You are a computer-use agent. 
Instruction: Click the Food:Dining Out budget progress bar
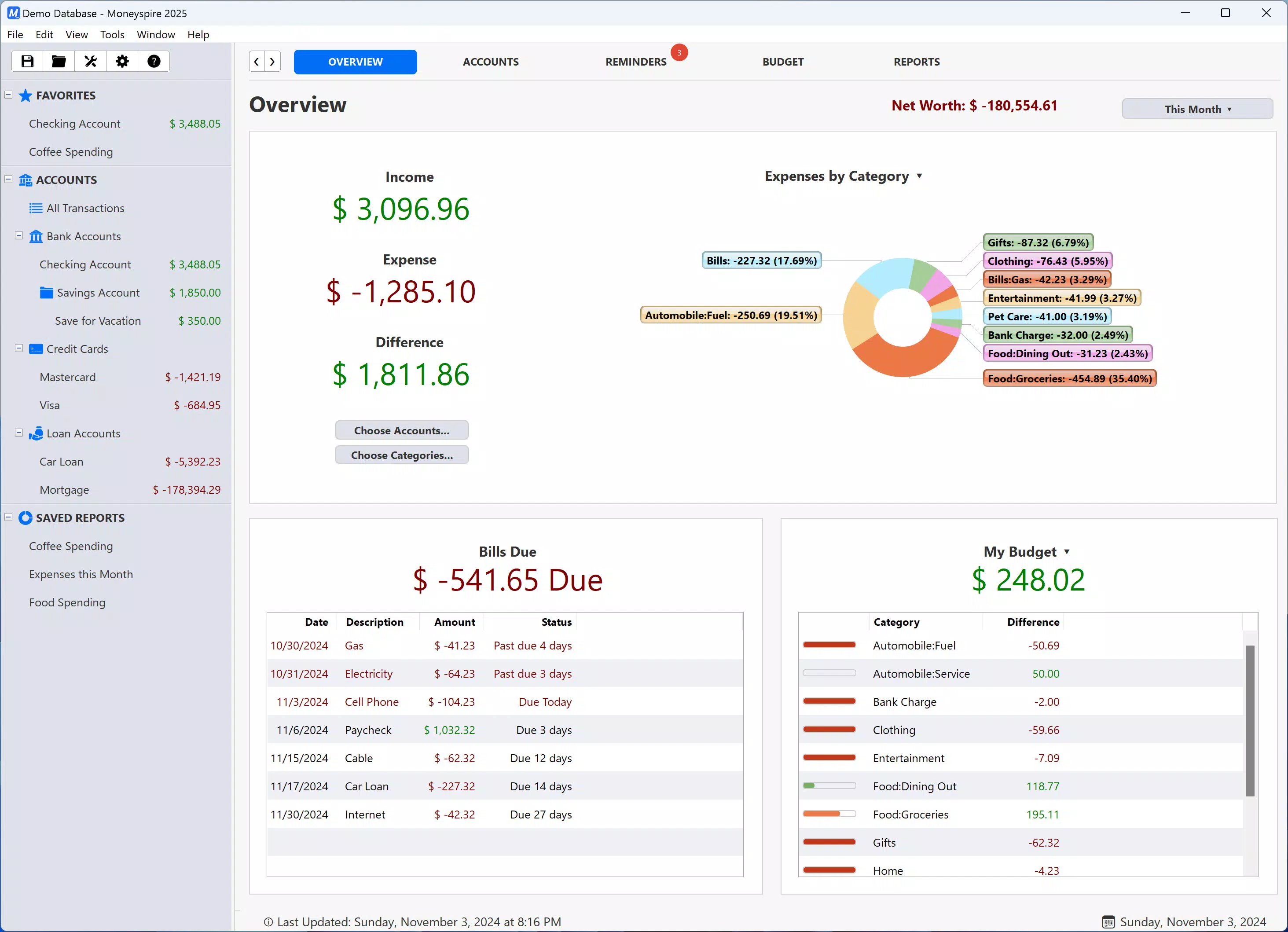829,785
